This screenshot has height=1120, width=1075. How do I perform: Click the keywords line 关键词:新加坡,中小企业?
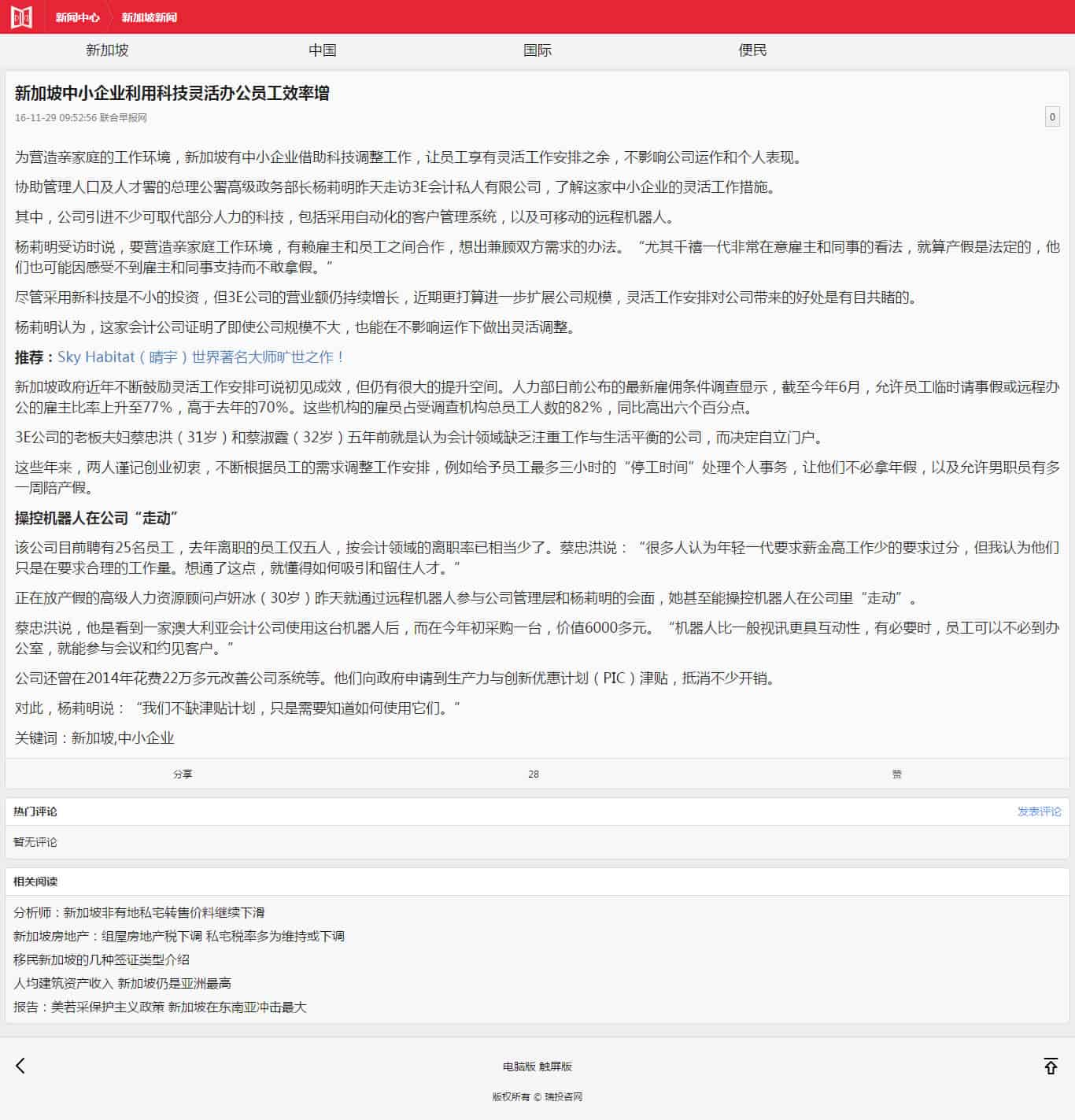pyautogui.click(x=94, y=738)
